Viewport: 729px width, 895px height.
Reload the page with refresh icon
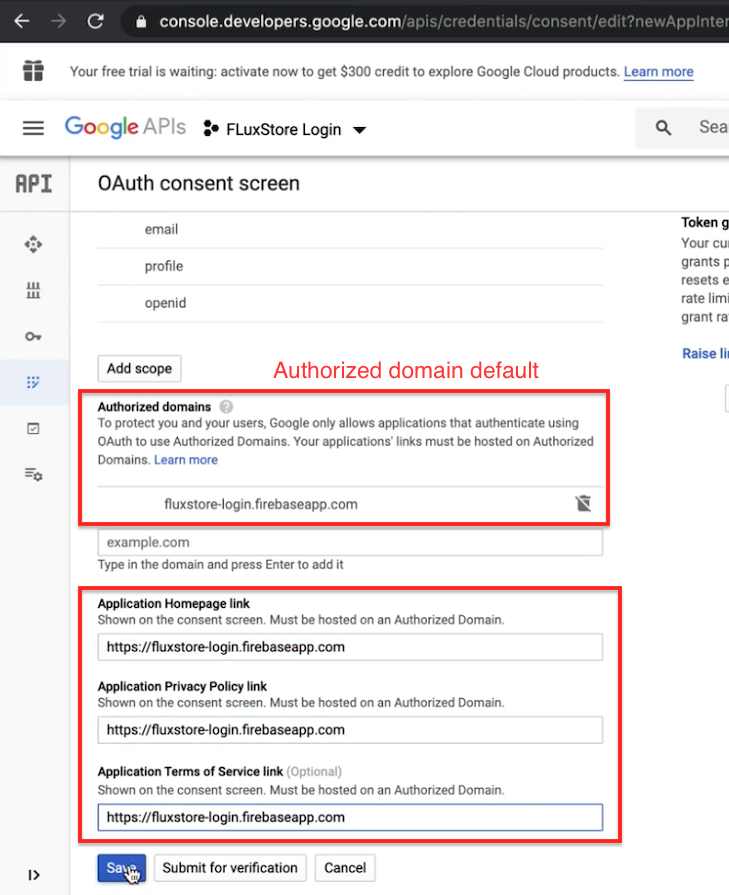96,20
